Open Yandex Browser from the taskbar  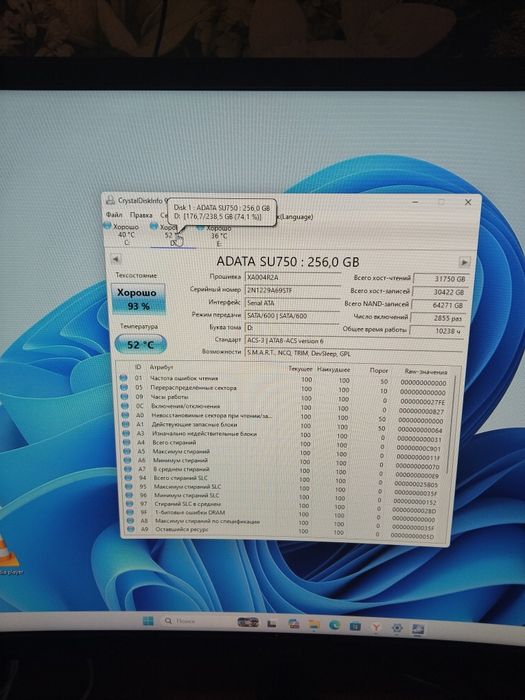[x=376, y=628]
